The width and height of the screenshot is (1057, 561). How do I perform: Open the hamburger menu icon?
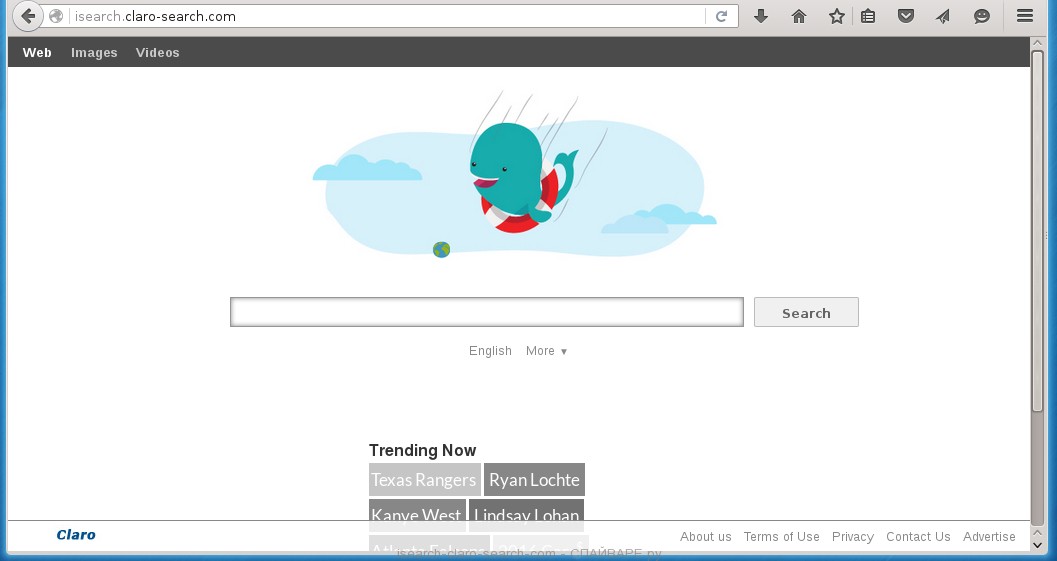tap(1025, 16)
